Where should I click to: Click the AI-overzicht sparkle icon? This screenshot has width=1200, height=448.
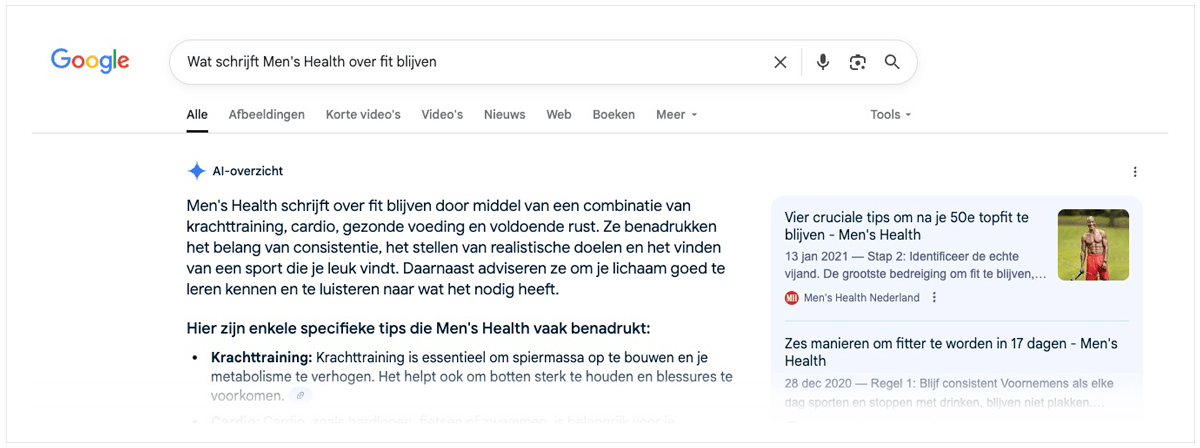[197, 171]
